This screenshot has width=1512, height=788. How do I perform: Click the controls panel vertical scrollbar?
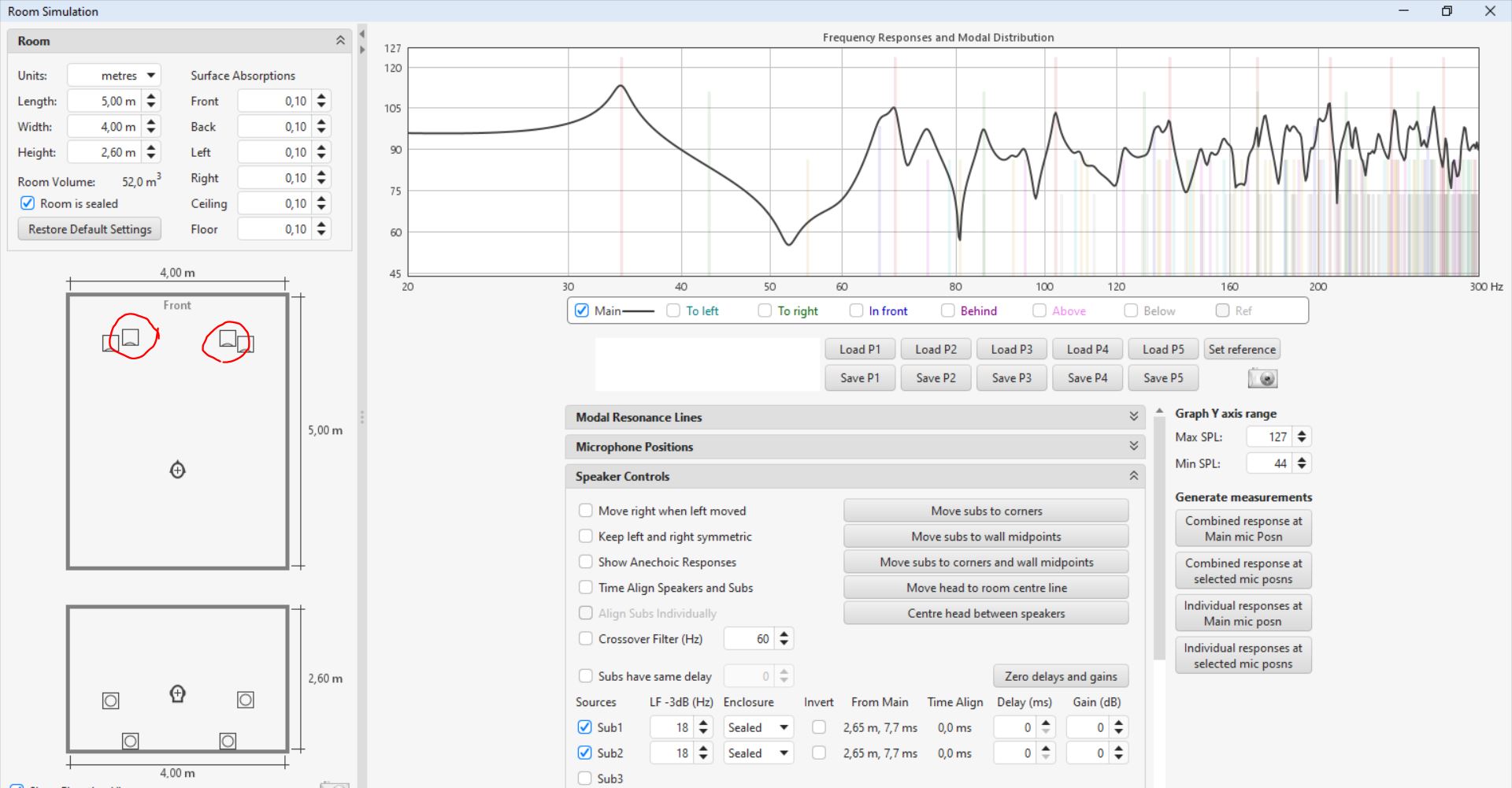(x=1159, y=540)
